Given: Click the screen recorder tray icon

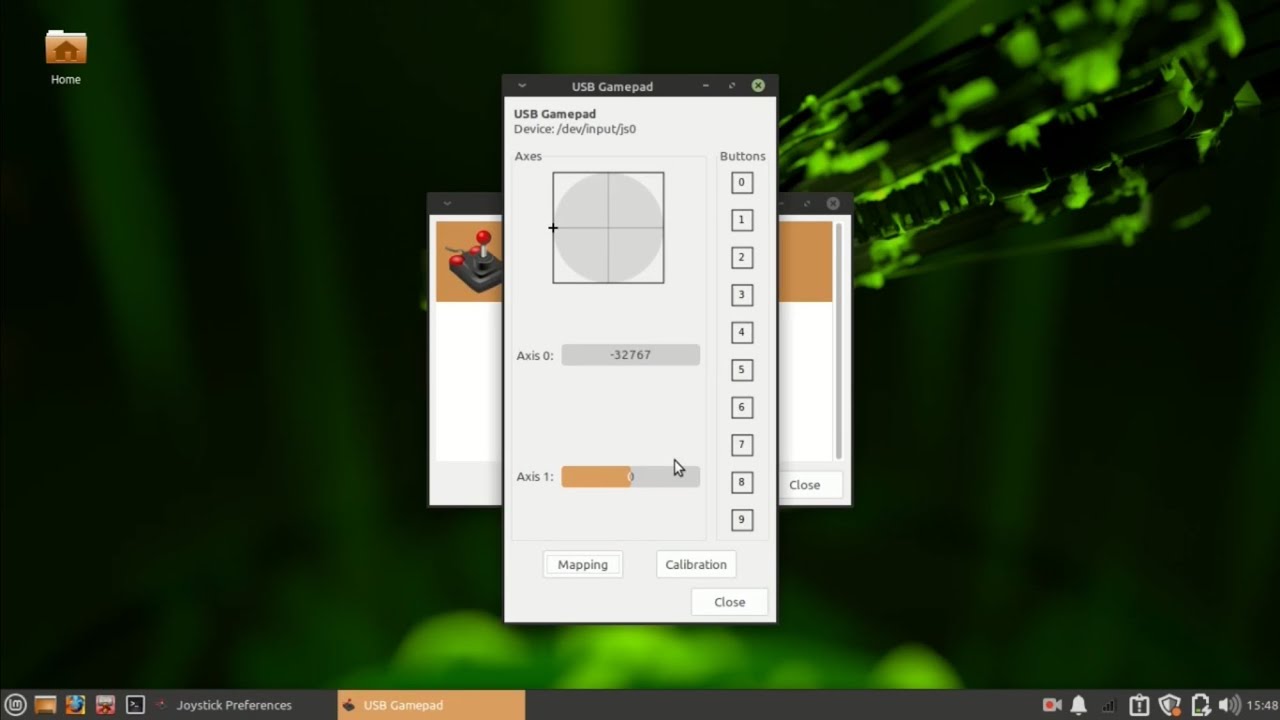Looking at the screenshot, I should pyautogui.click(x=1052, y=705).
